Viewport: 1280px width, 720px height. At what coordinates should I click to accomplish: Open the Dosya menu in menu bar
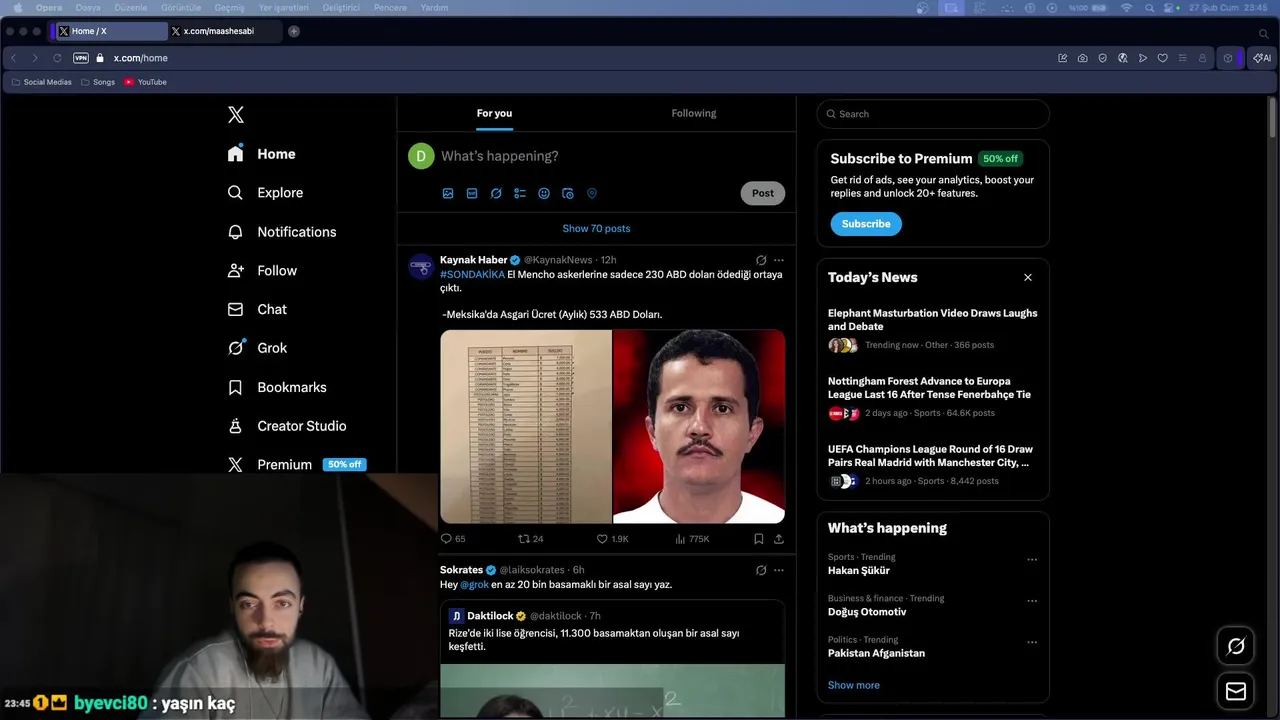pyautogui.click(x=88, y=8)
